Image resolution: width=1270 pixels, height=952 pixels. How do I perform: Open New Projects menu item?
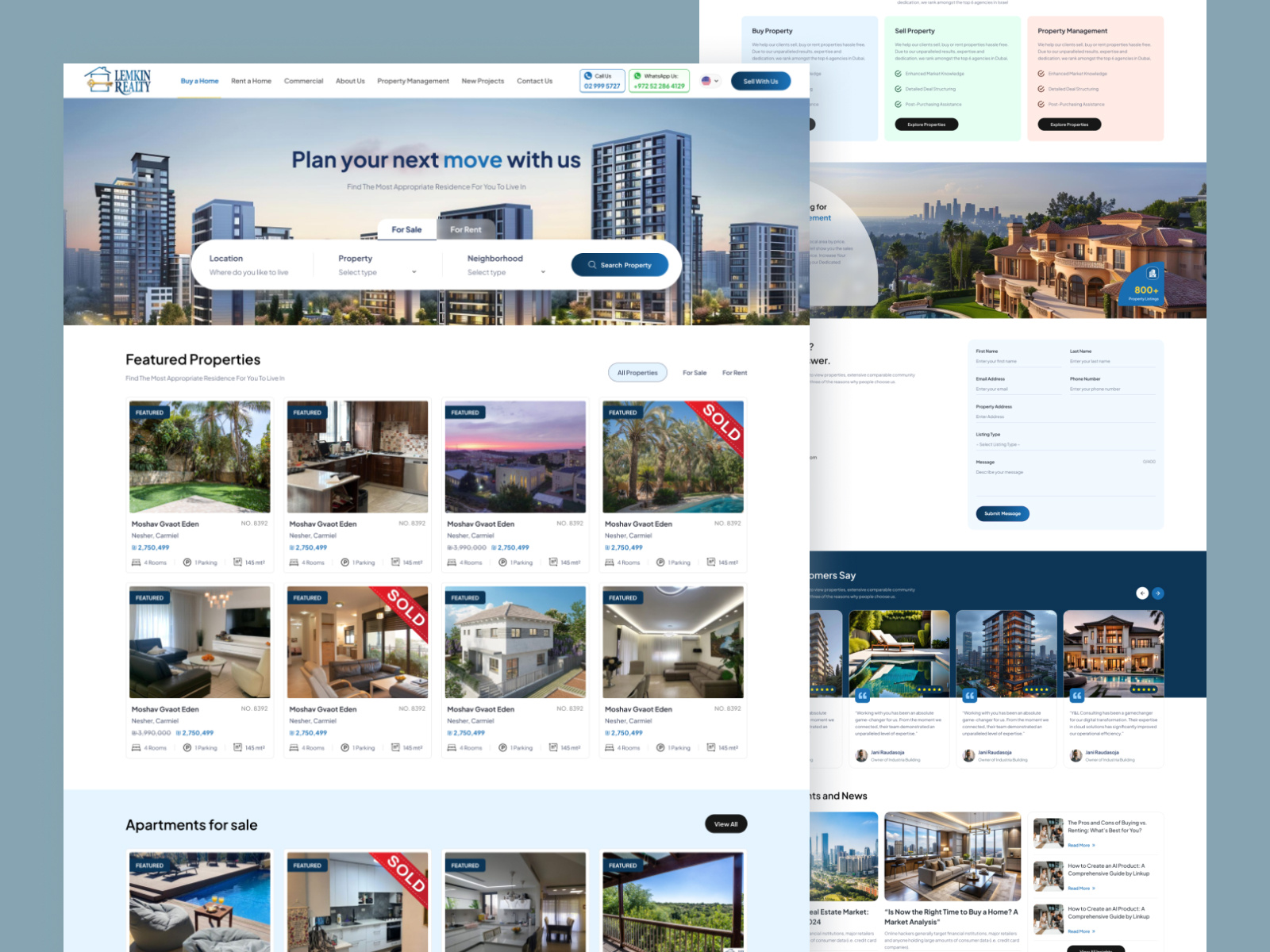coord(483,81)
